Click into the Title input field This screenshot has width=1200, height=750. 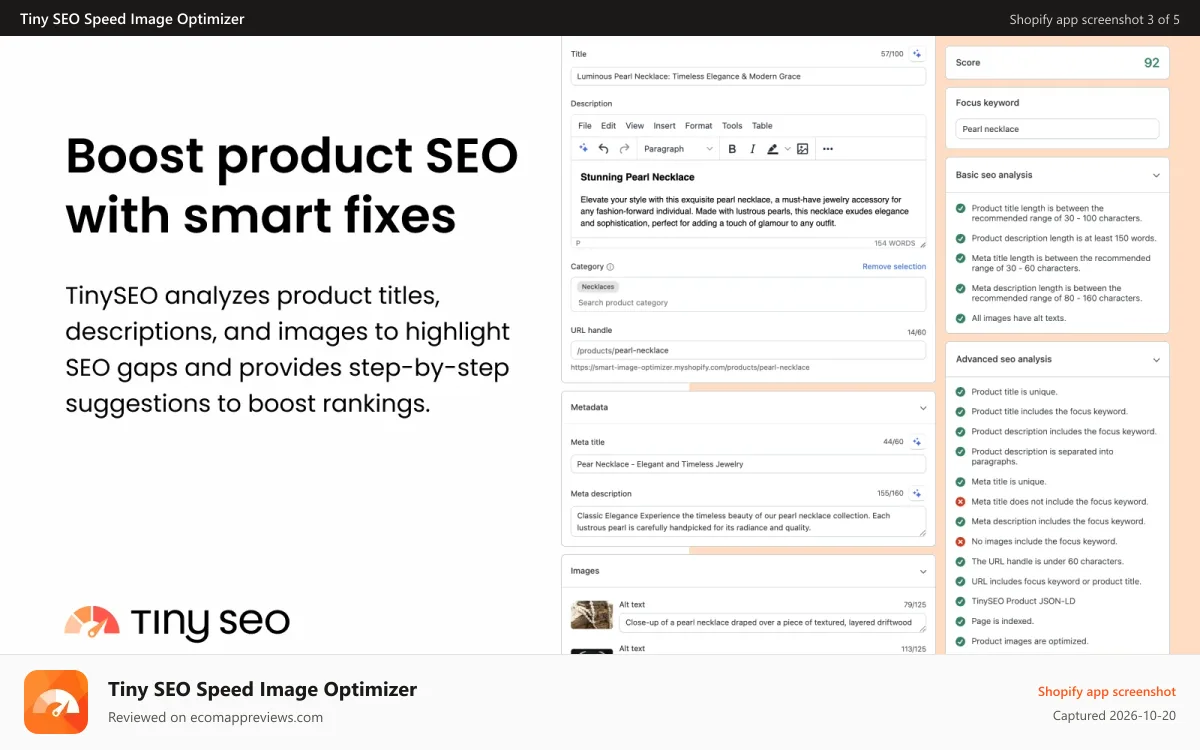(748, 76)
